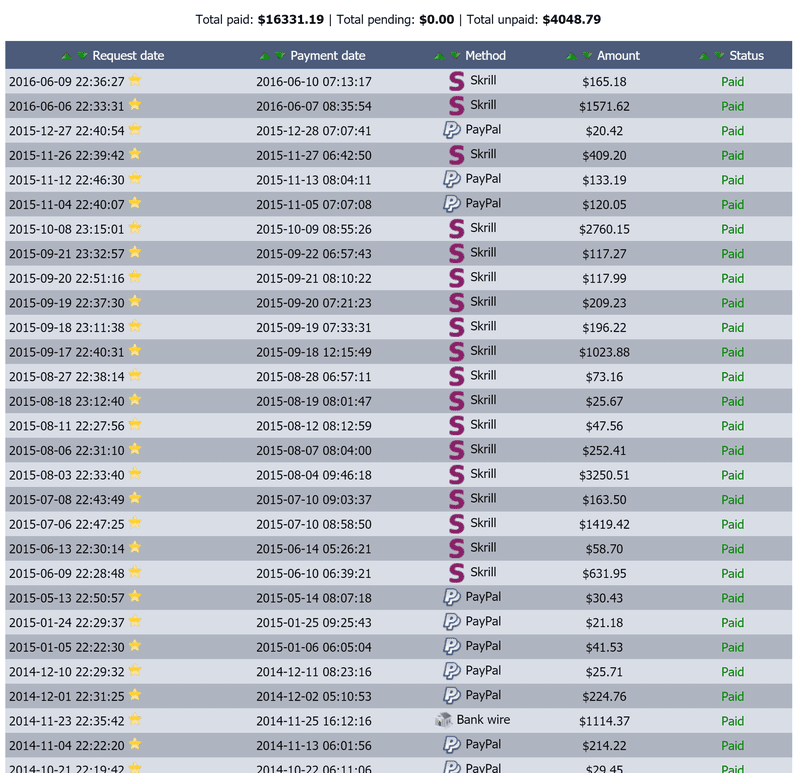This screenshot has height=773, width=800.
Task: Click Paid status in the $252.41 row
Action: [x=732, y=451]
